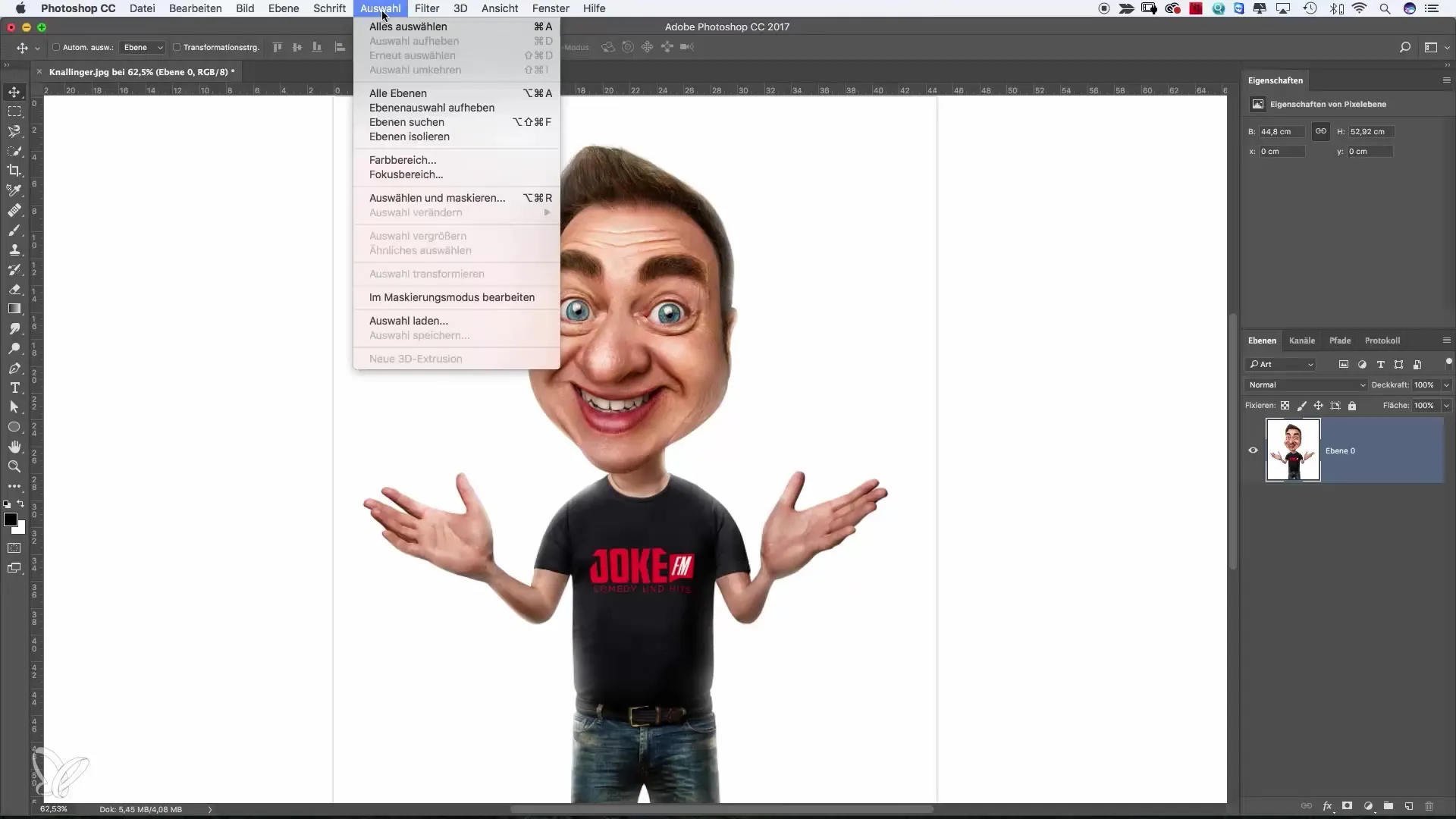Open the Fläche slider dropdown arrow
The image size is (1456, 819).
click(x=1446, y=406)
